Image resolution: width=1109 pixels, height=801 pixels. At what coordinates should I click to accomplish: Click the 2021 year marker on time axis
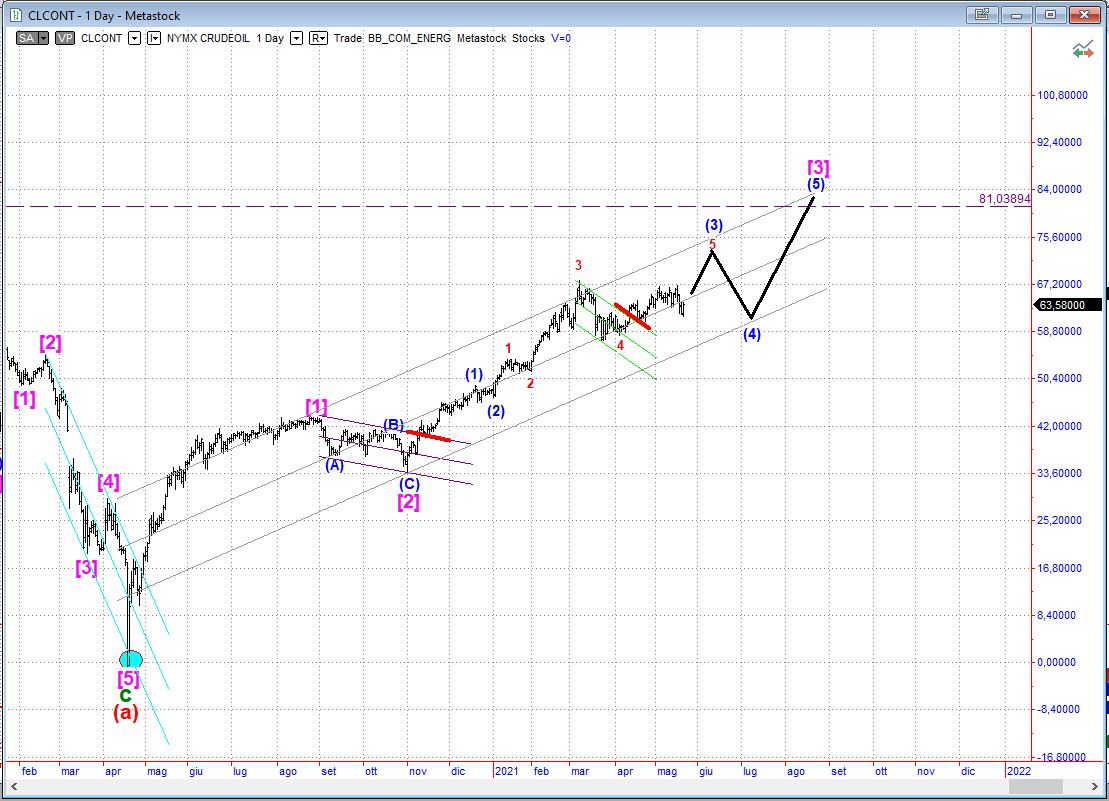click(506, 771)
